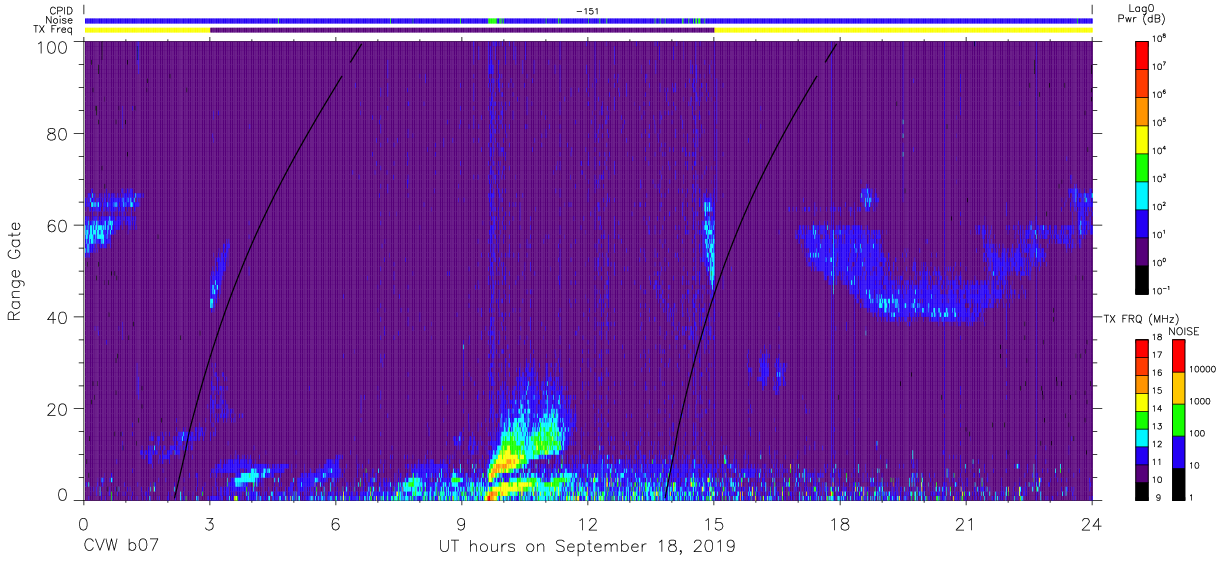Select the x-axis tick label '9'
This screenshot has height=567, width=1228.
coord(461,524)
